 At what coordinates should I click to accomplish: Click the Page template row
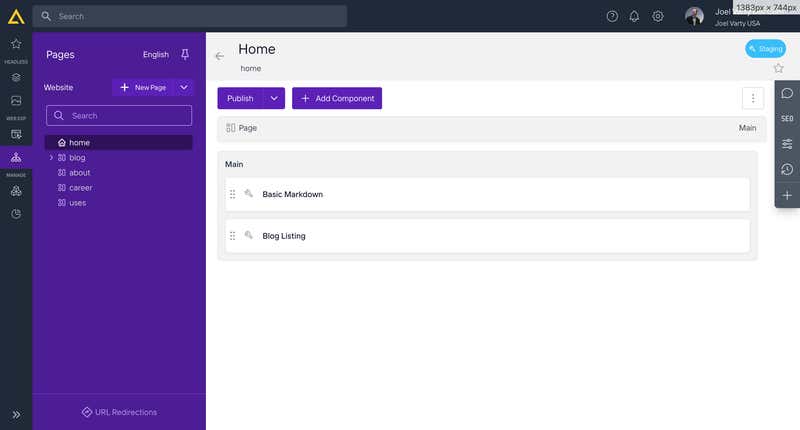491,128
